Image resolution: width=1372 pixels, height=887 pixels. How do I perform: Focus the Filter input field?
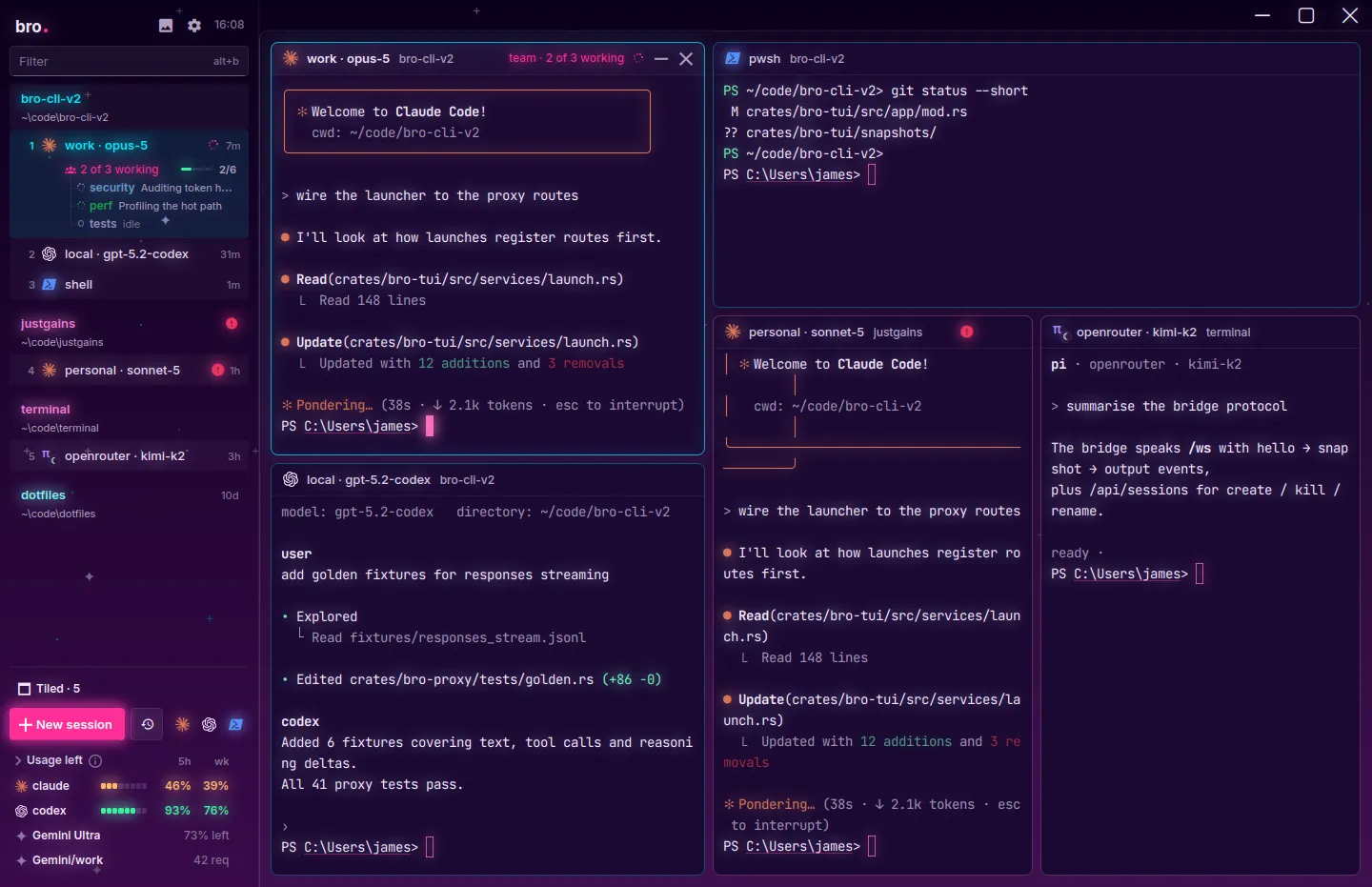(130, 61)
